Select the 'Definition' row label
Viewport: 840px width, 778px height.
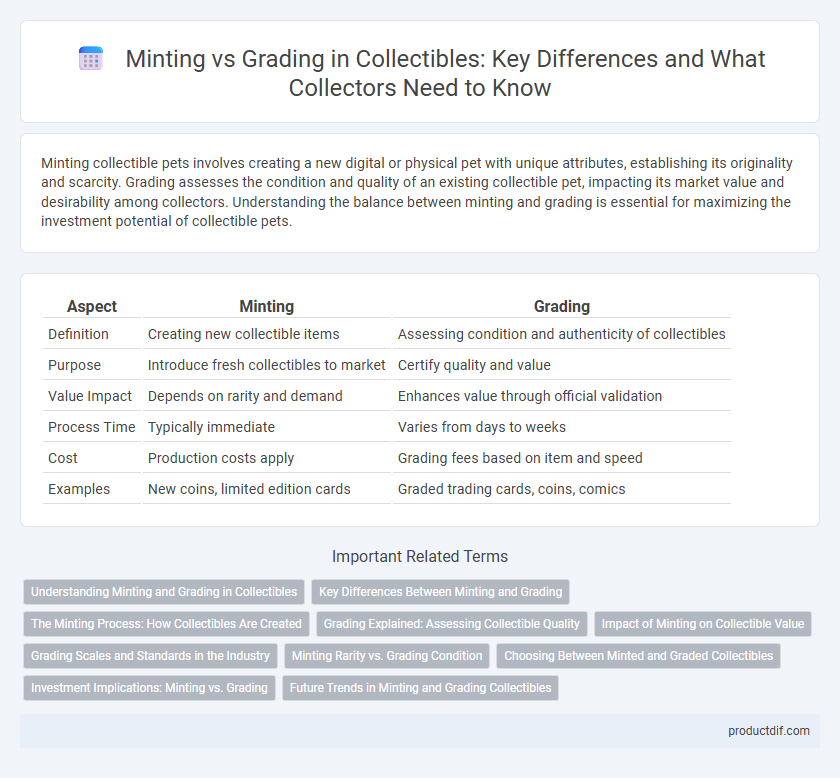click(78, 334)
